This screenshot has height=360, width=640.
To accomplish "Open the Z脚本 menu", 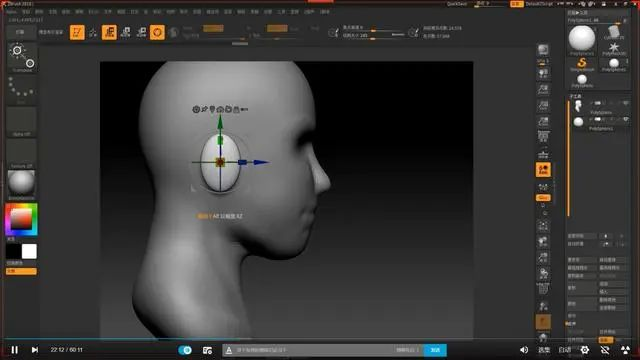I will 324,12.
